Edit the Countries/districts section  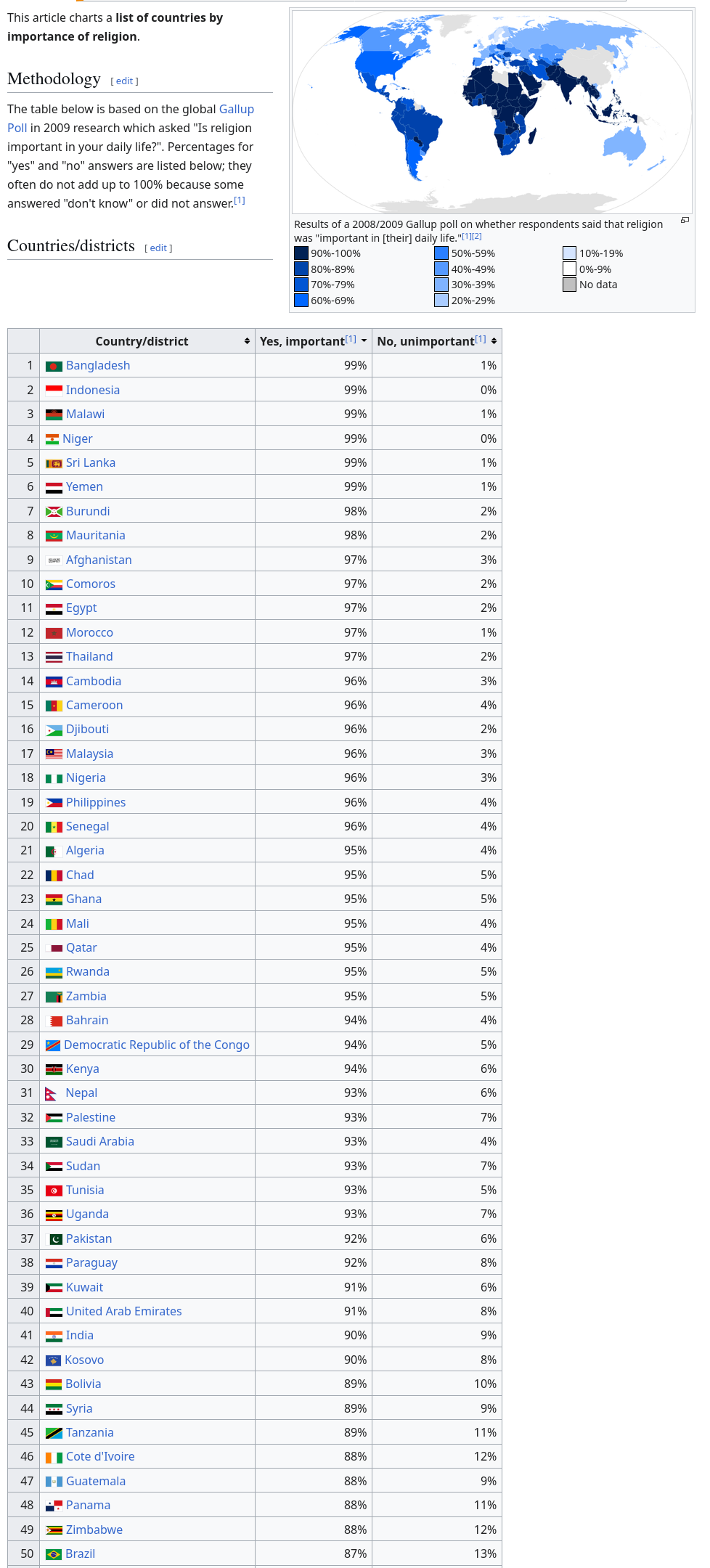click(x=159, y=248)
